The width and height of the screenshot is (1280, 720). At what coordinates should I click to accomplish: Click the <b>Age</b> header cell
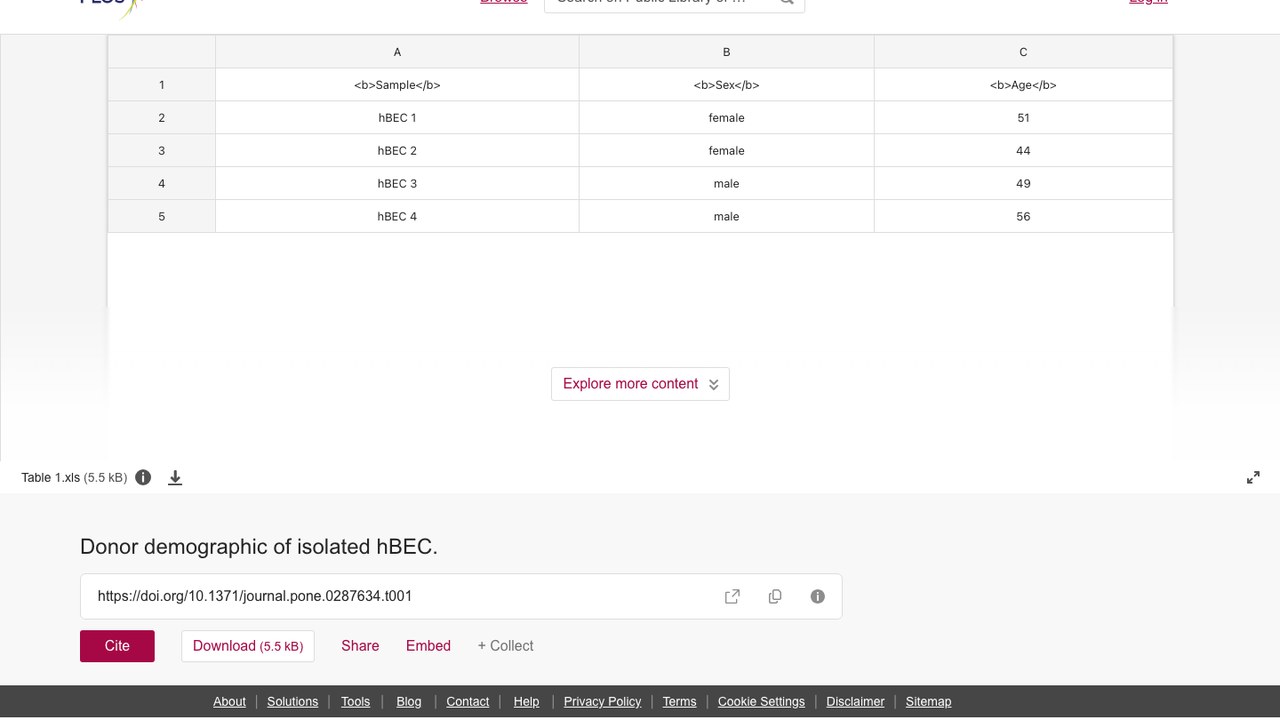pyautogui.click(x=1023, y=85)
